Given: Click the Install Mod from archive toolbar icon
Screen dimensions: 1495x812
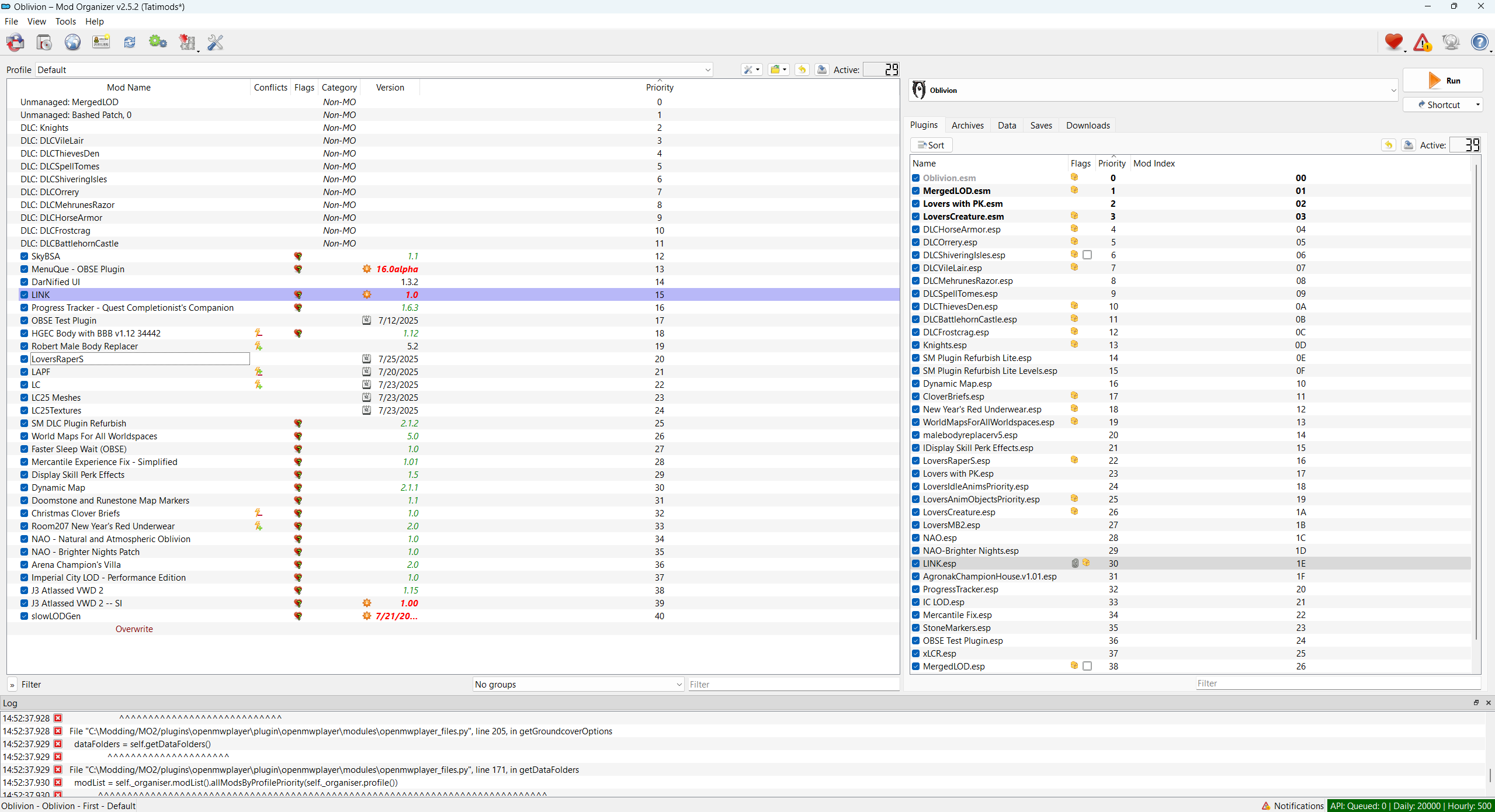Looking at the screenshot, I should click(44, 42).
